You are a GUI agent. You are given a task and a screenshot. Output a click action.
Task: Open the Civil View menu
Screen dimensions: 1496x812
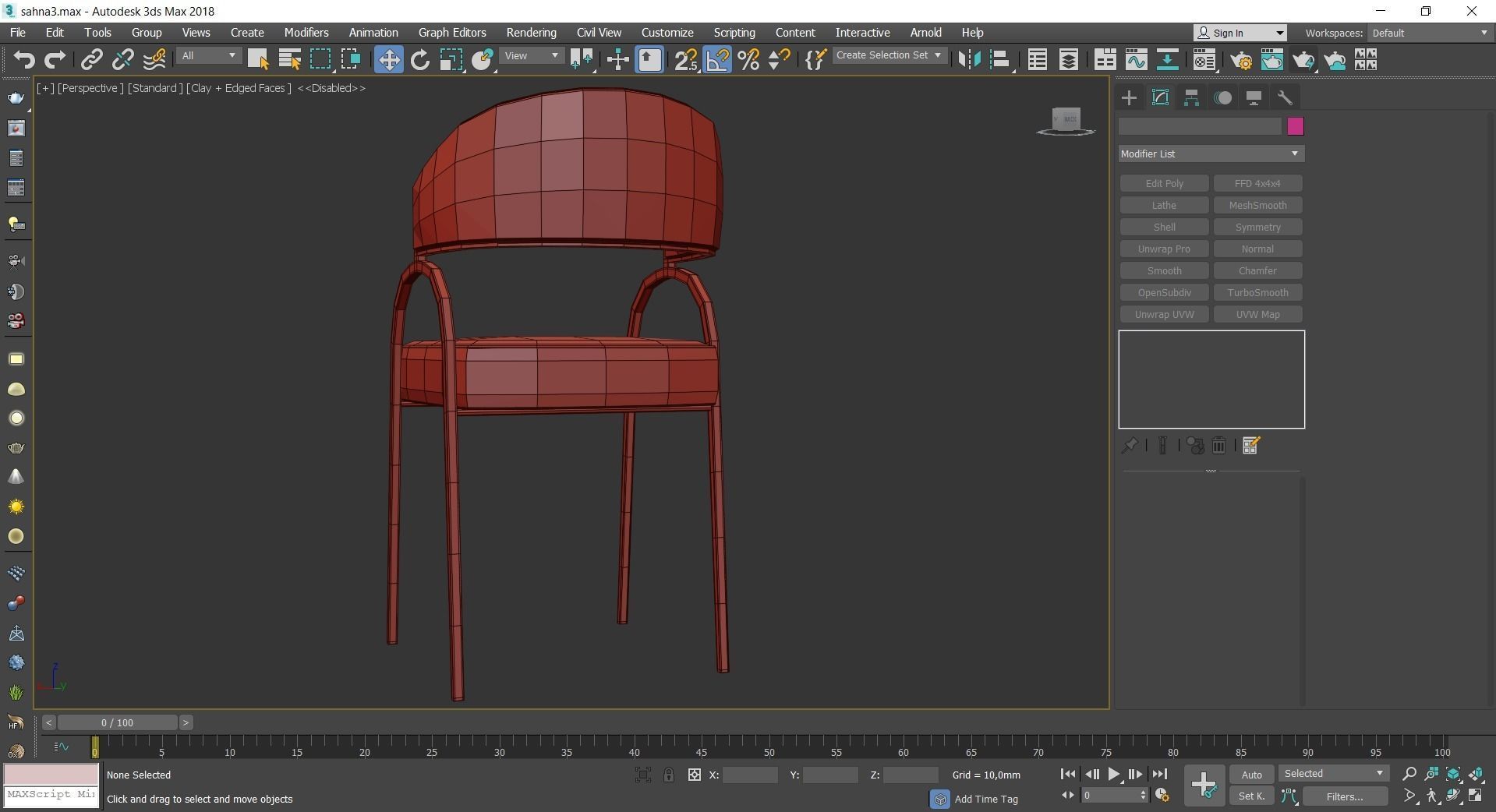[x=599, y=33]
